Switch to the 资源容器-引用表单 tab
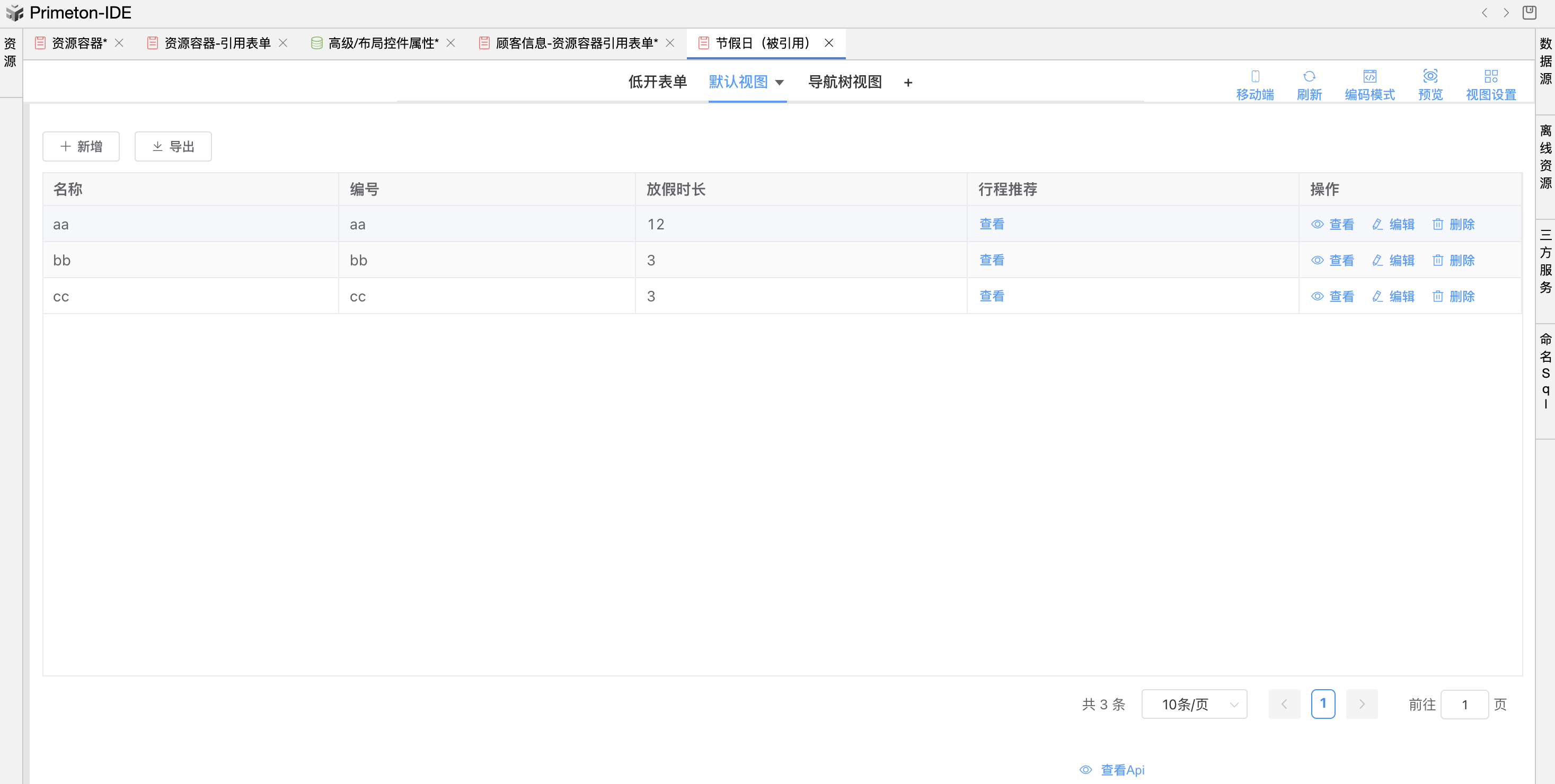 pyautogui.click(x=217, y=43)
